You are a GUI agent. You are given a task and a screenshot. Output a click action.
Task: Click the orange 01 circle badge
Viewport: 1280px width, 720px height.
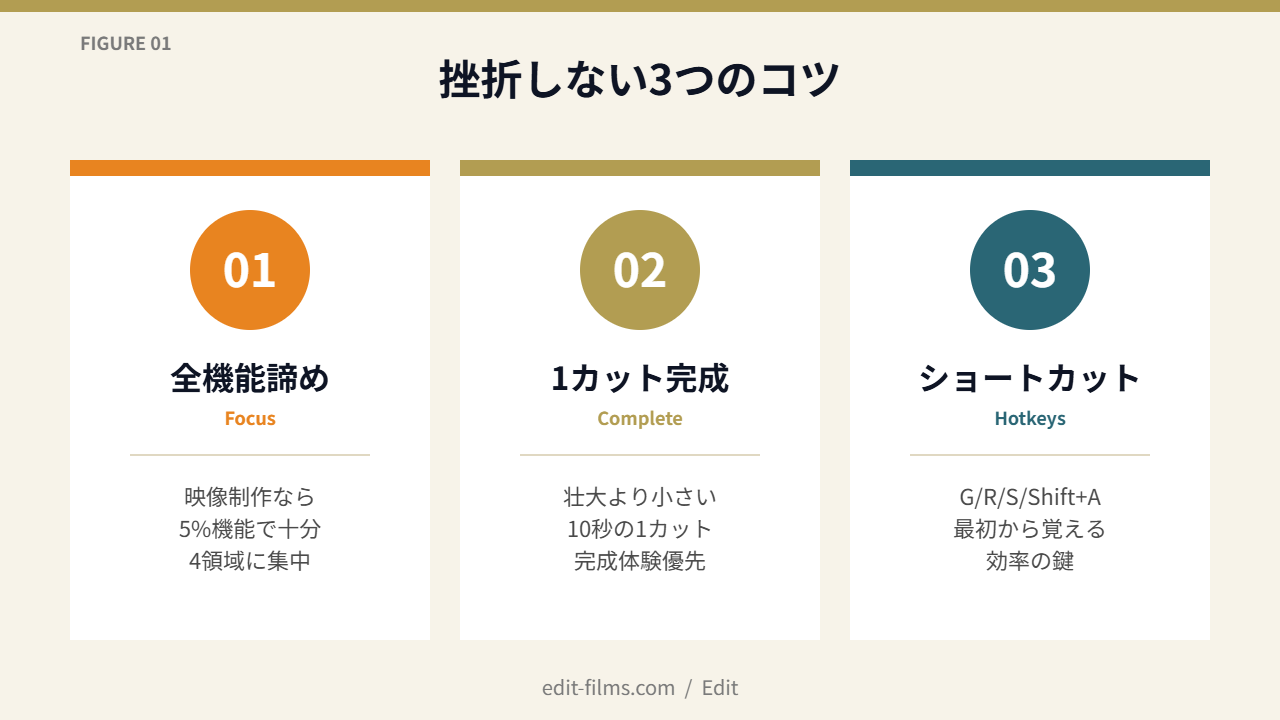[x=250, y=270]
